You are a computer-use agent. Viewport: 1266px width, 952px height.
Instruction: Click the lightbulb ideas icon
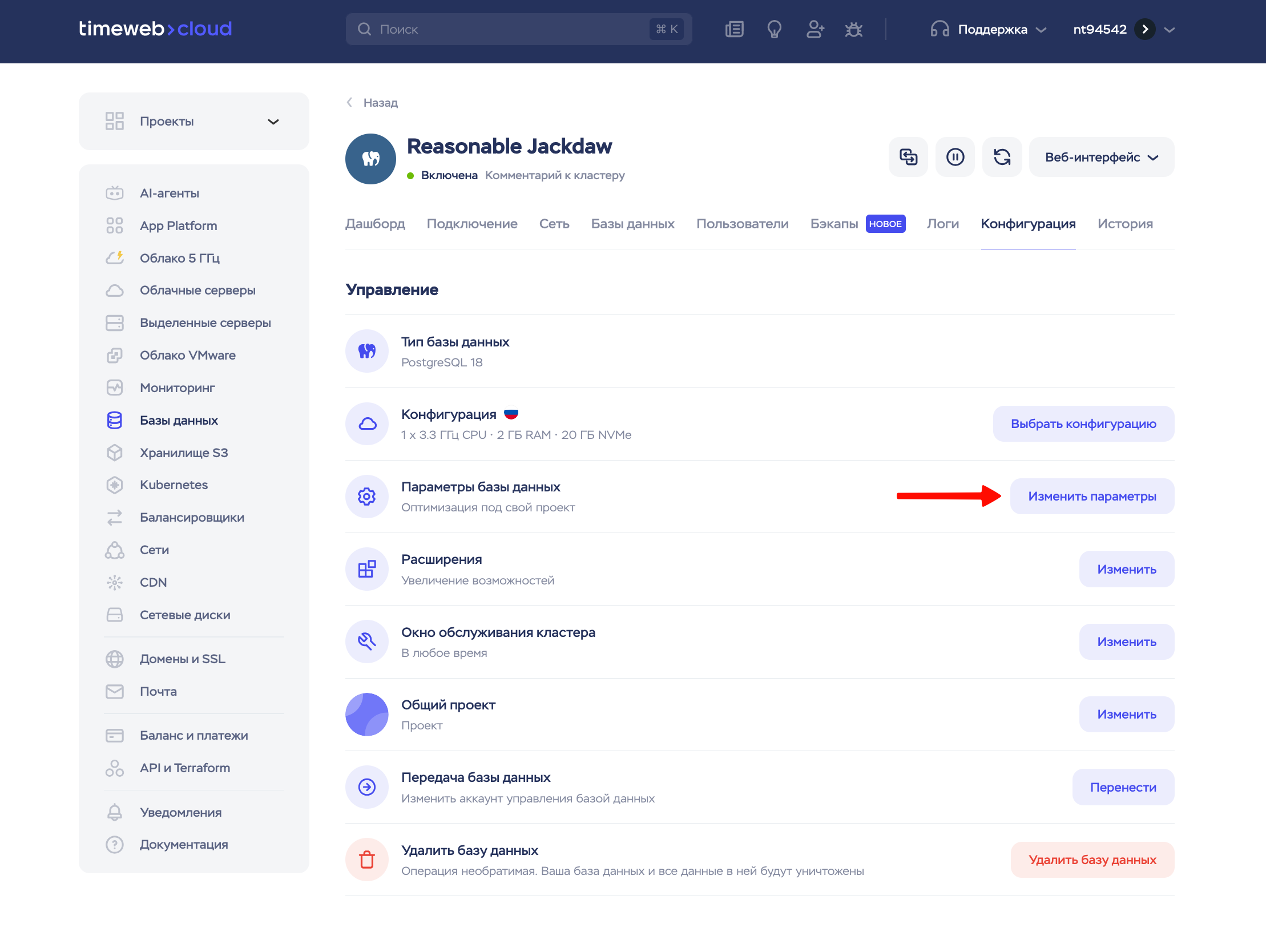coord(775,29)
